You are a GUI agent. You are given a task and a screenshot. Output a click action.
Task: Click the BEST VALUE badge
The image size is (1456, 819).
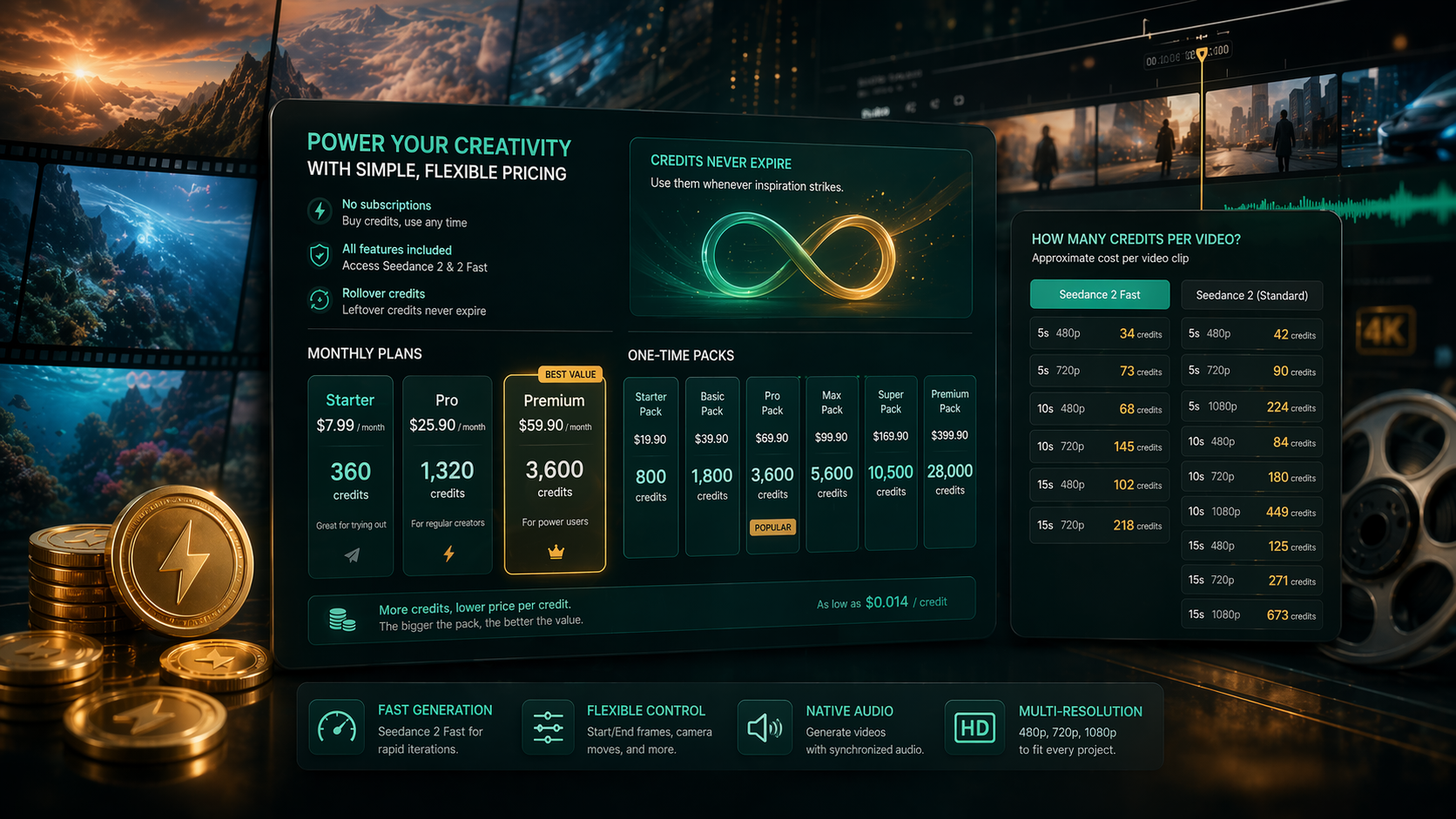coord(570,374)
